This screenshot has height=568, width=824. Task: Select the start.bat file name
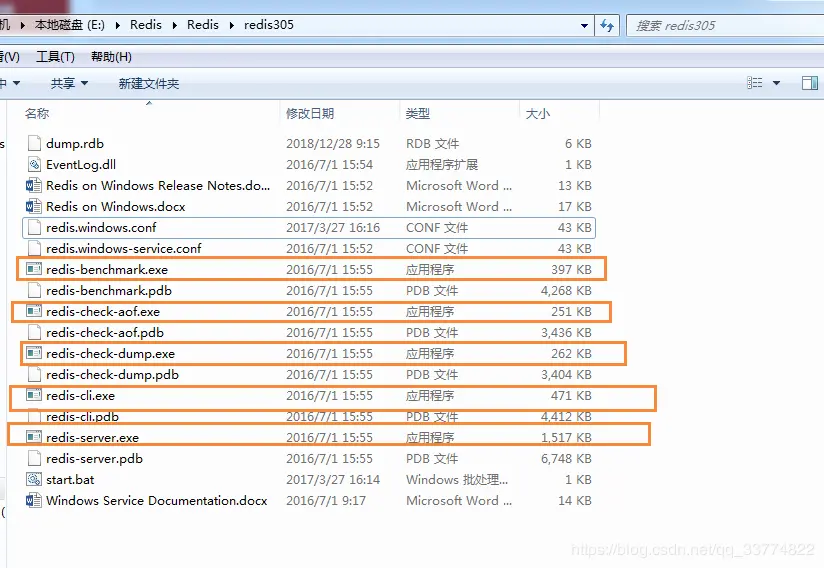[x=70, y=480]
